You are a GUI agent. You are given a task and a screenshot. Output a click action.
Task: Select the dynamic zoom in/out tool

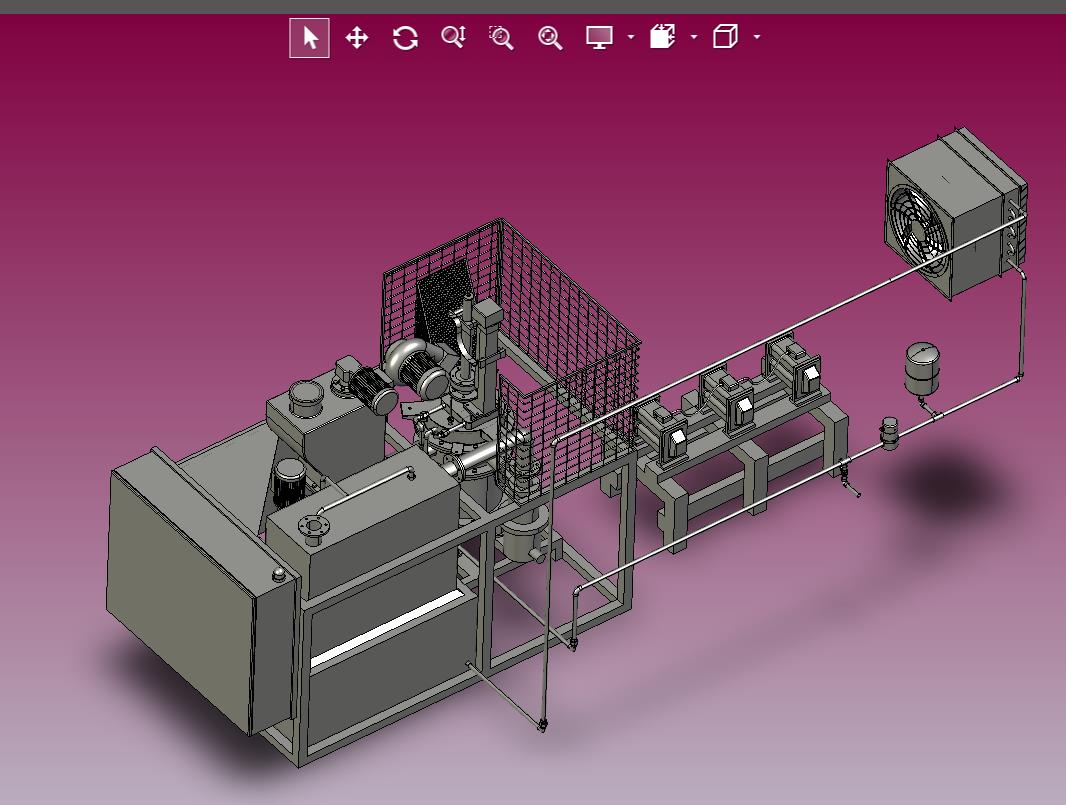coord(453,37)
